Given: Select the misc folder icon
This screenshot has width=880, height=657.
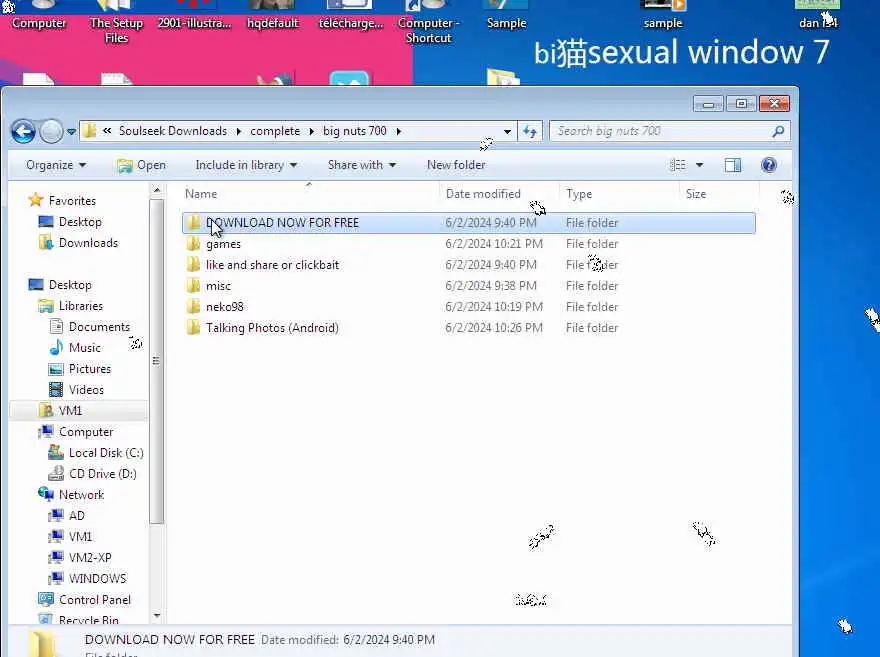Looking at the screenshot, I should [193, 286].
